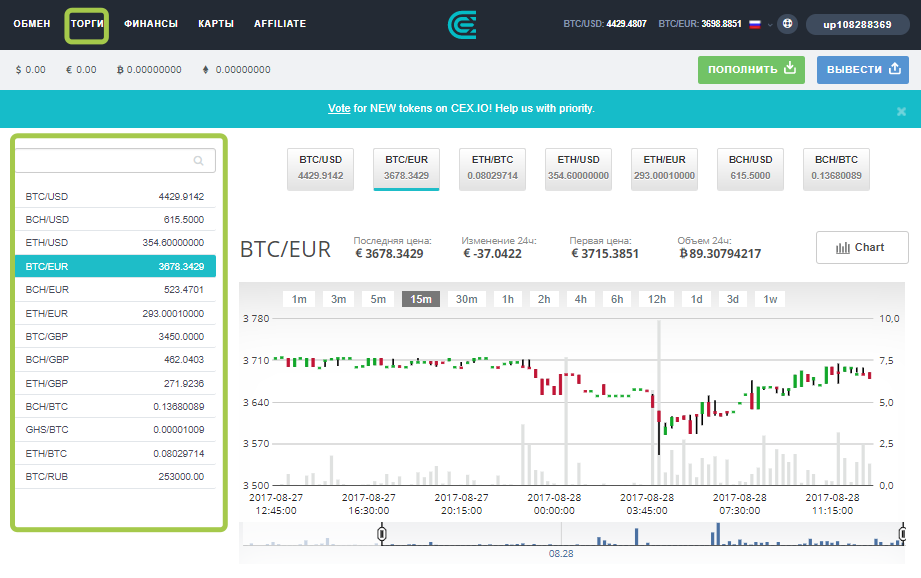Follow the Vote link in banner

tap(339, 108)
